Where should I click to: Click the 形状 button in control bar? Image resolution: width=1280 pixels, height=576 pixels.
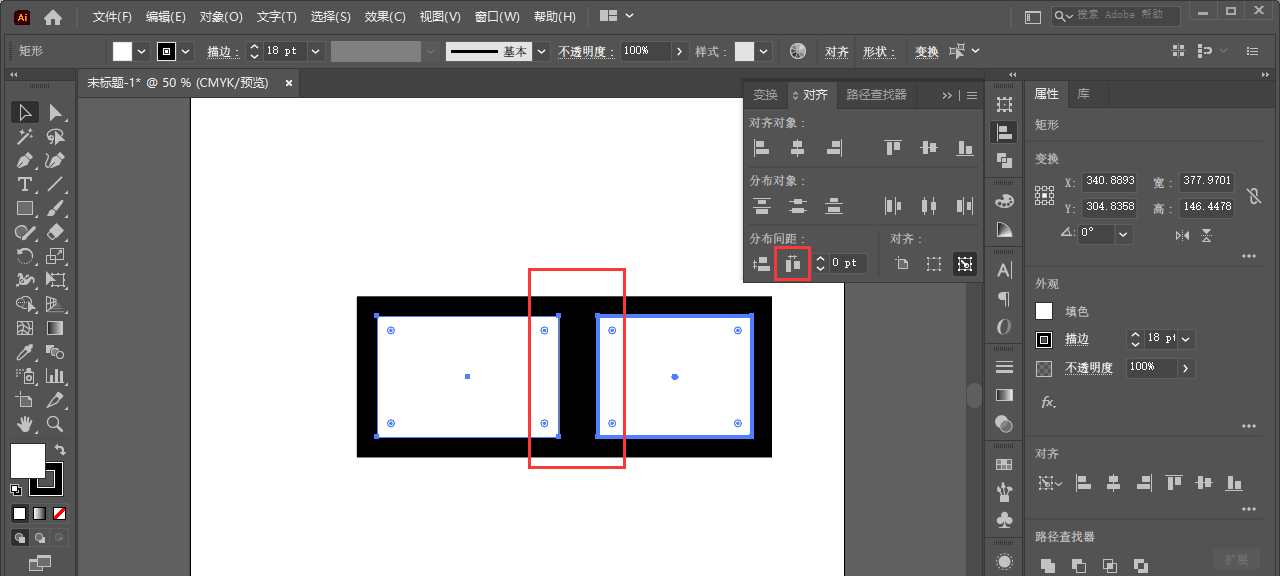879,51
